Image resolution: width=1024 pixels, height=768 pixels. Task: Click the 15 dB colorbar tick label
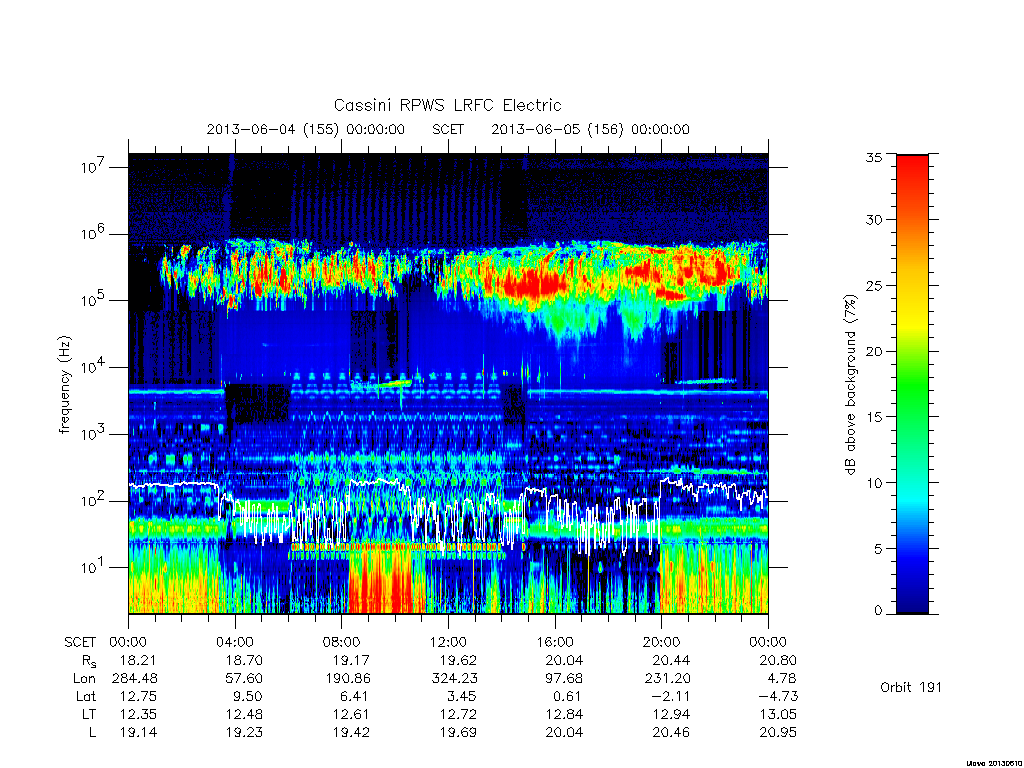tap(874, 417)
